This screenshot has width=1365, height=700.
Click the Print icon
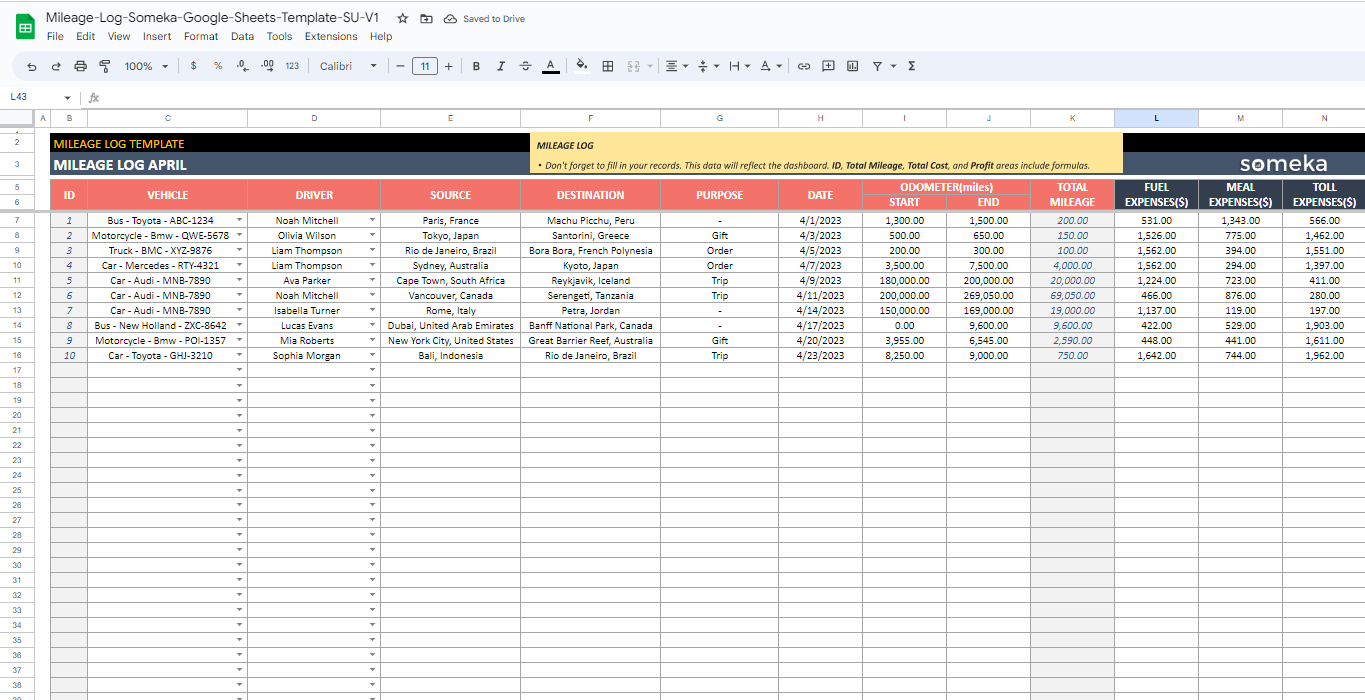pos(80,67)
